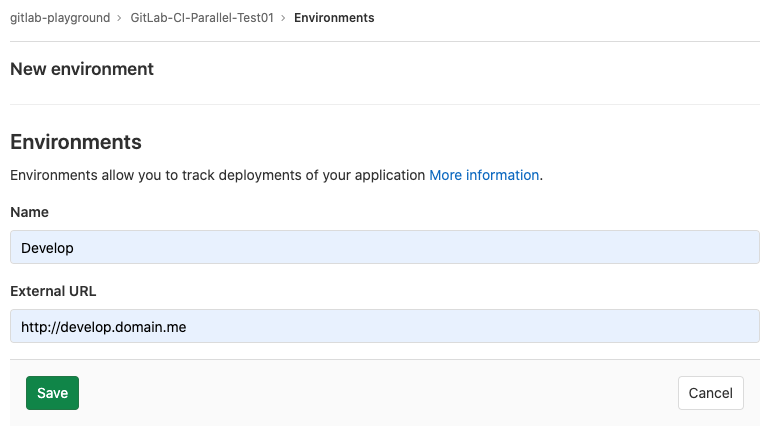Go to GitLab-CI-Parallel-Test01 project breadcrumb
Viewport: 768px width, 428px height.
point(202,18)
